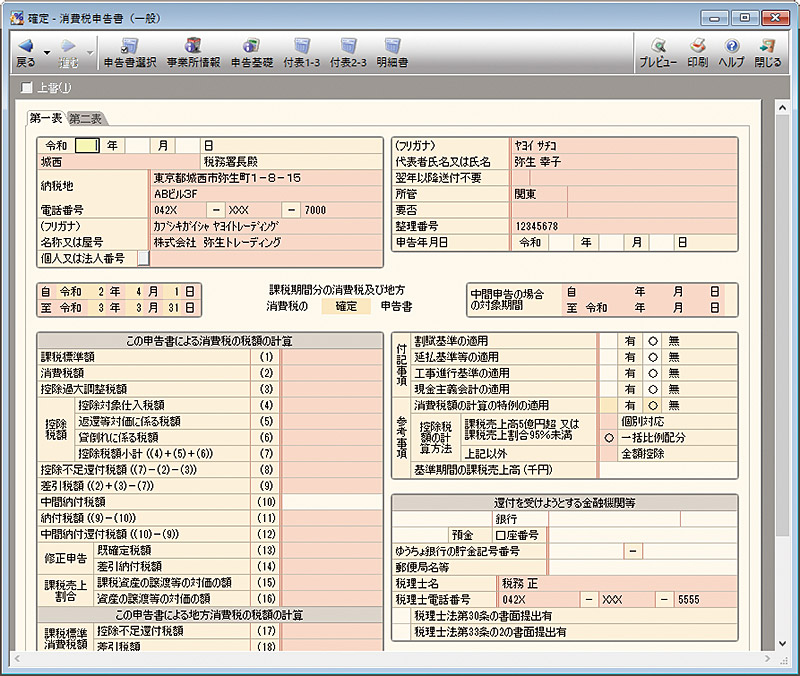Screen dimensions: 800x676
Task: Click the 消費税額 (2) amount field
Action: pos(332,373)
